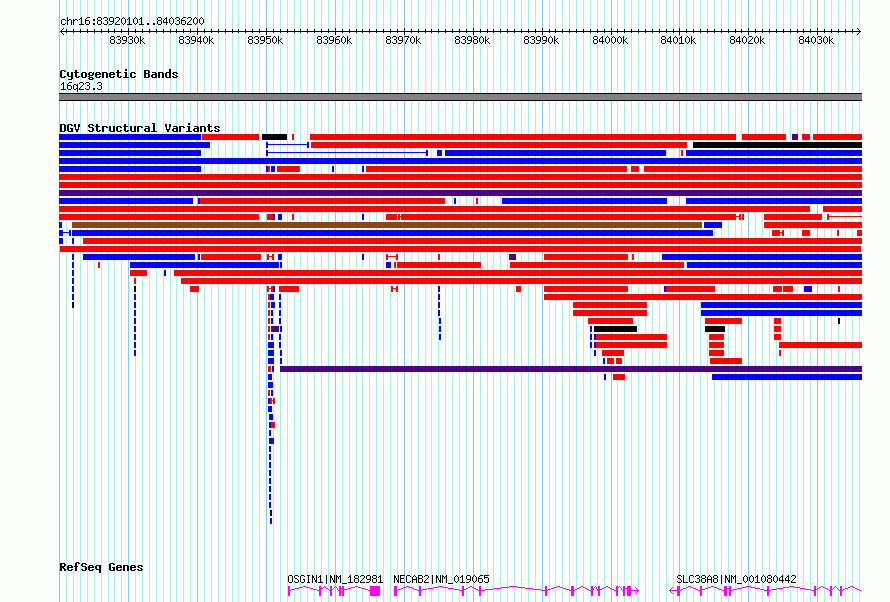Click the 16q23.3 band label
Screen dimensions: 890x602
click(81, 86)
